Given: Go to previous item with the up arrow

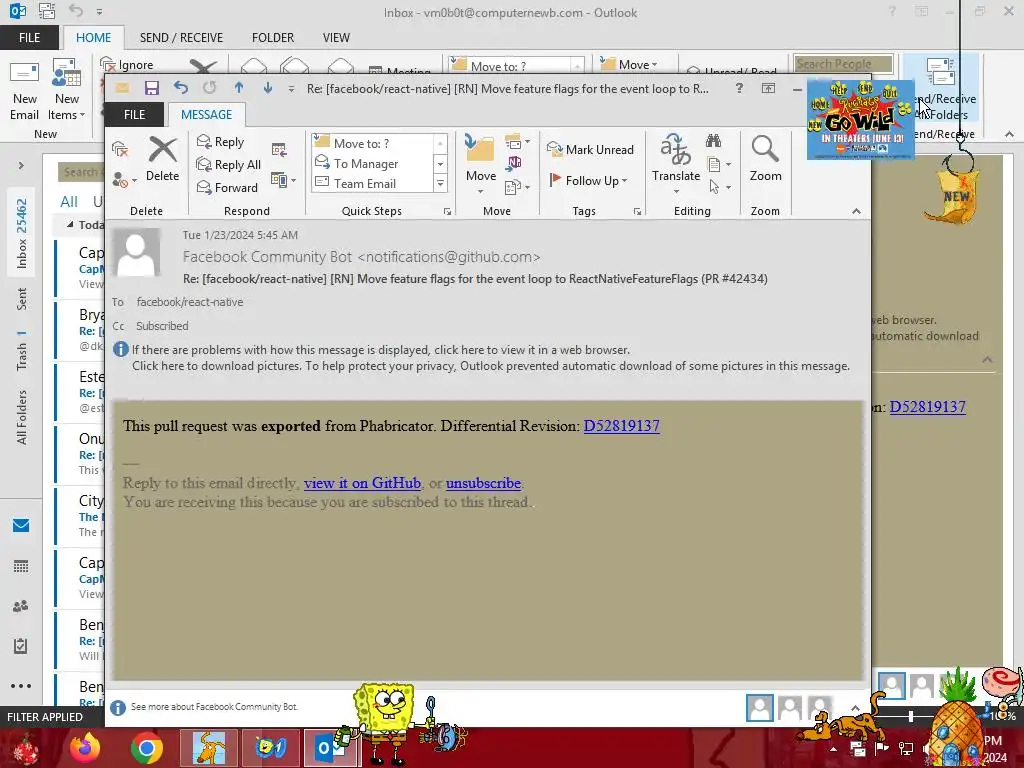Looking at the screenshot, I should [239, 88].
